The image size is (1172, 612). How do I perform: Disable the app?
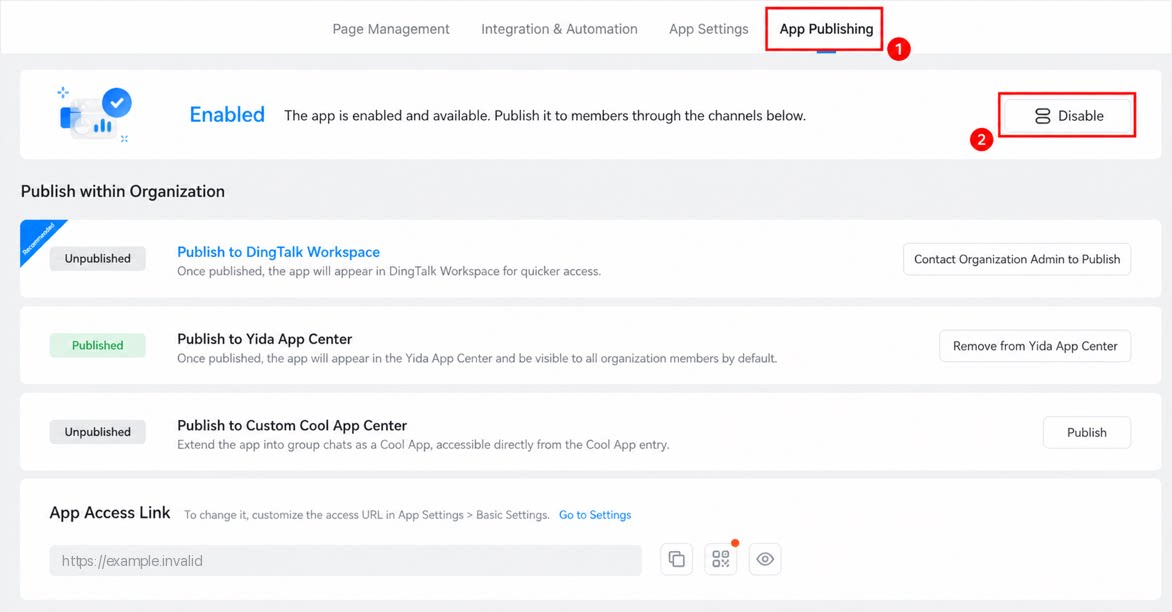point(1067,116)
